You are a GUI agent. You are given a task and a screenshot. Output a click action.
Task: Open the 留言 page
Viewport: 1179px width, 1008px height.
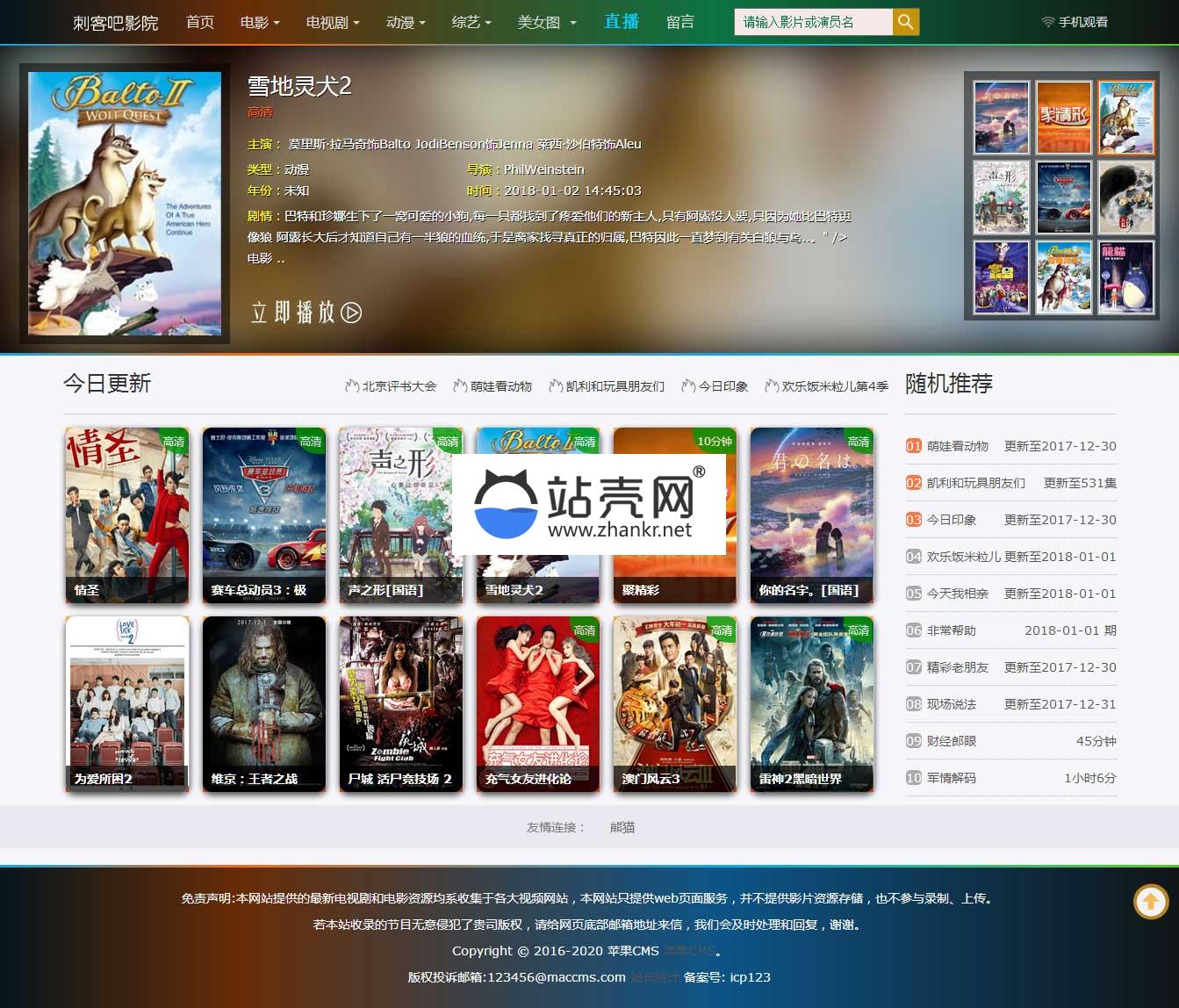click(681, 22)
